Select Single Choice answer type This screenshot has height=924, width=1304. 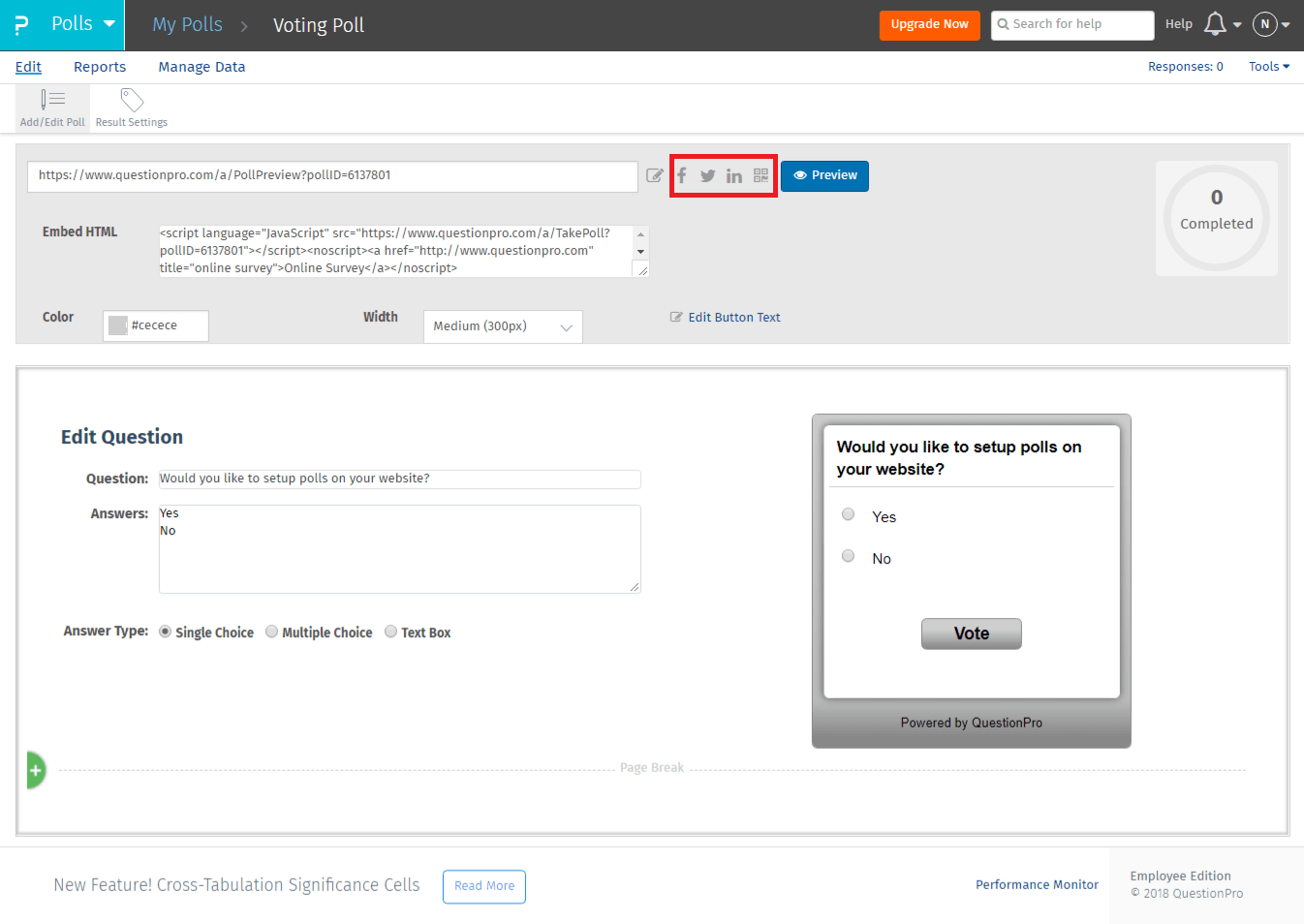[166, 632]
